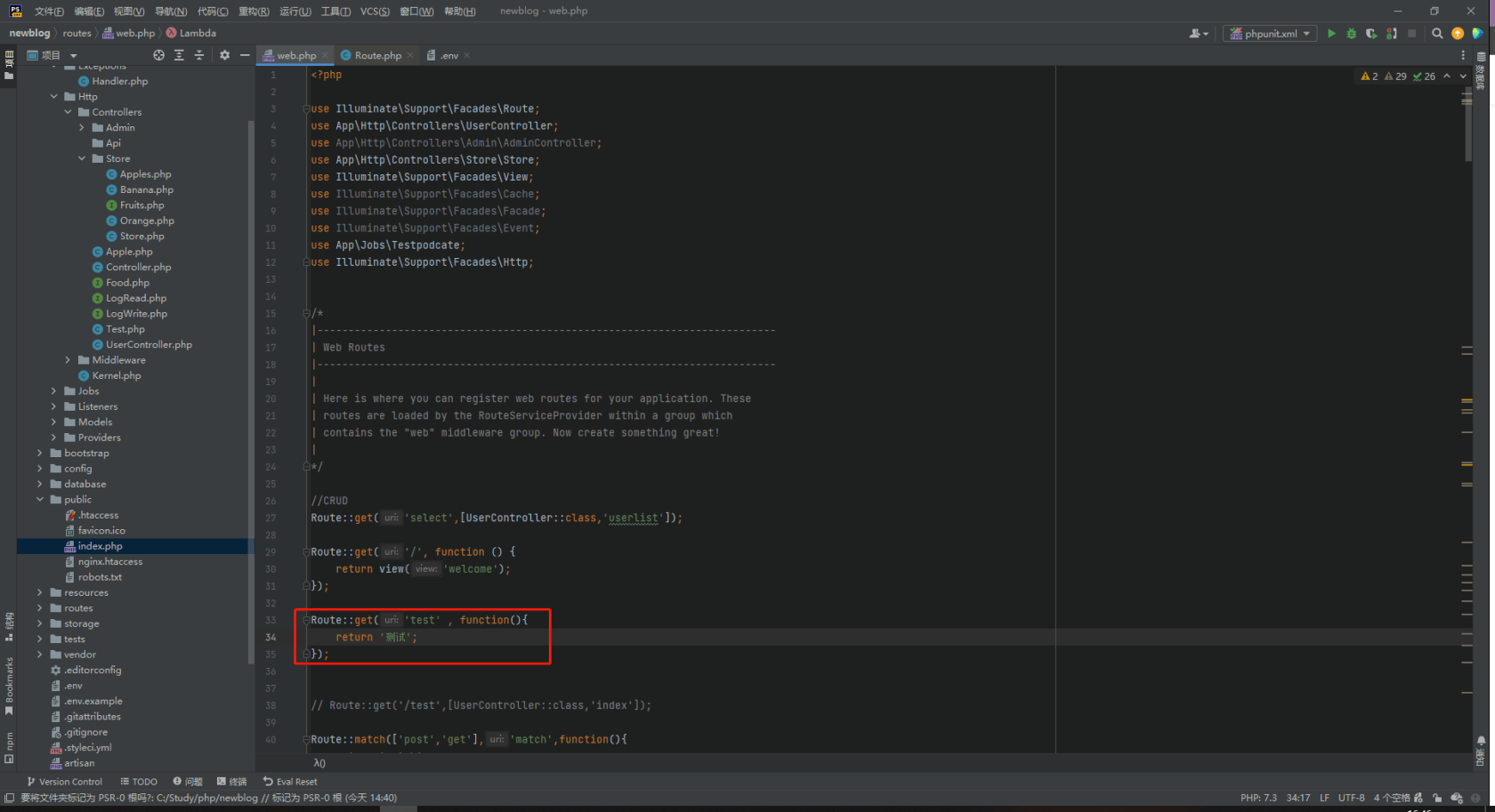Click the tool window square icon in status bar corner
Image resolution: width=1495 pixels, height=812 pixels.
9,798
